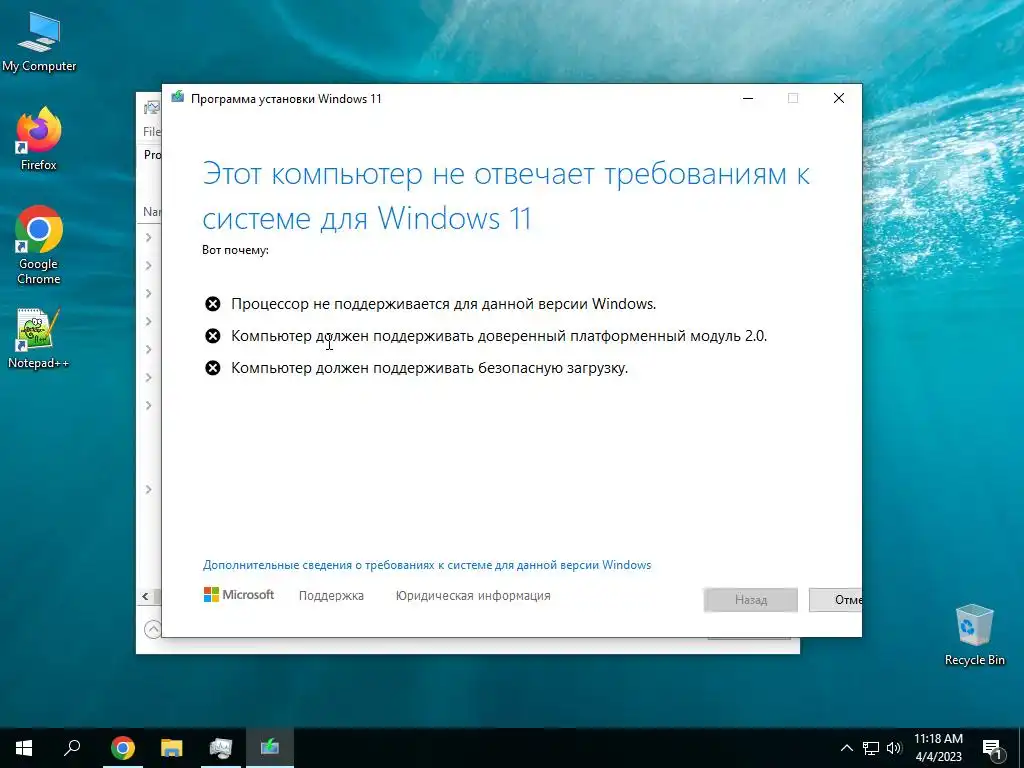
Task: Open taskbar search magnifier
Action: pyautogui.click(x=72, y=748)
